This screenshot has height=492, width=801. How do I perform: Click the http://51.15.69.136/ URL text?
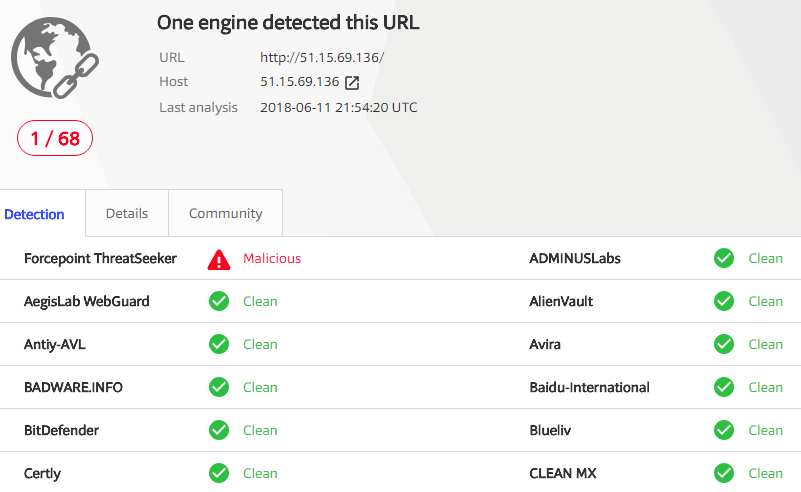[x=322, y=57]
